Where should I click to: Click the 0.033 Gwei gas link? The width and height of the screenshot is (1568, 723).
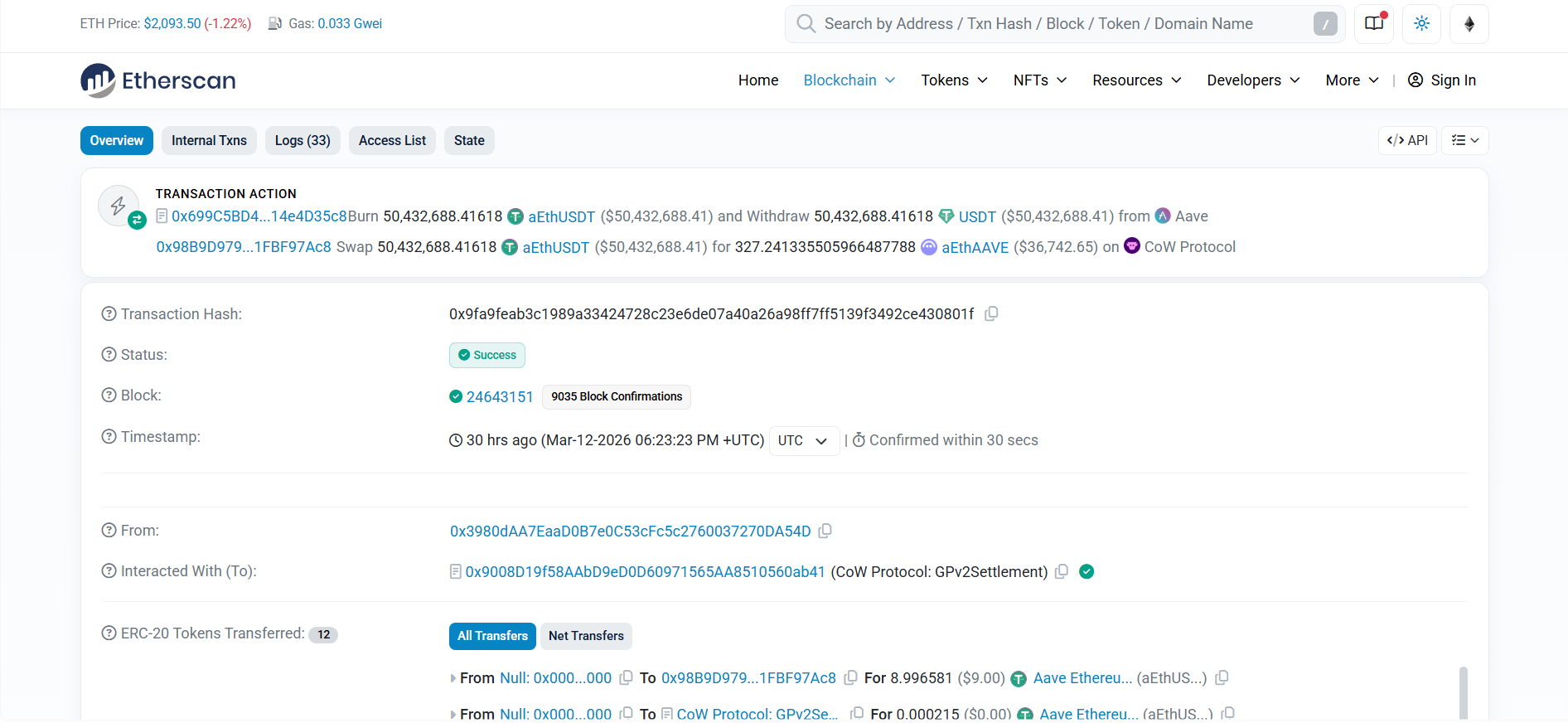[350, 23]
